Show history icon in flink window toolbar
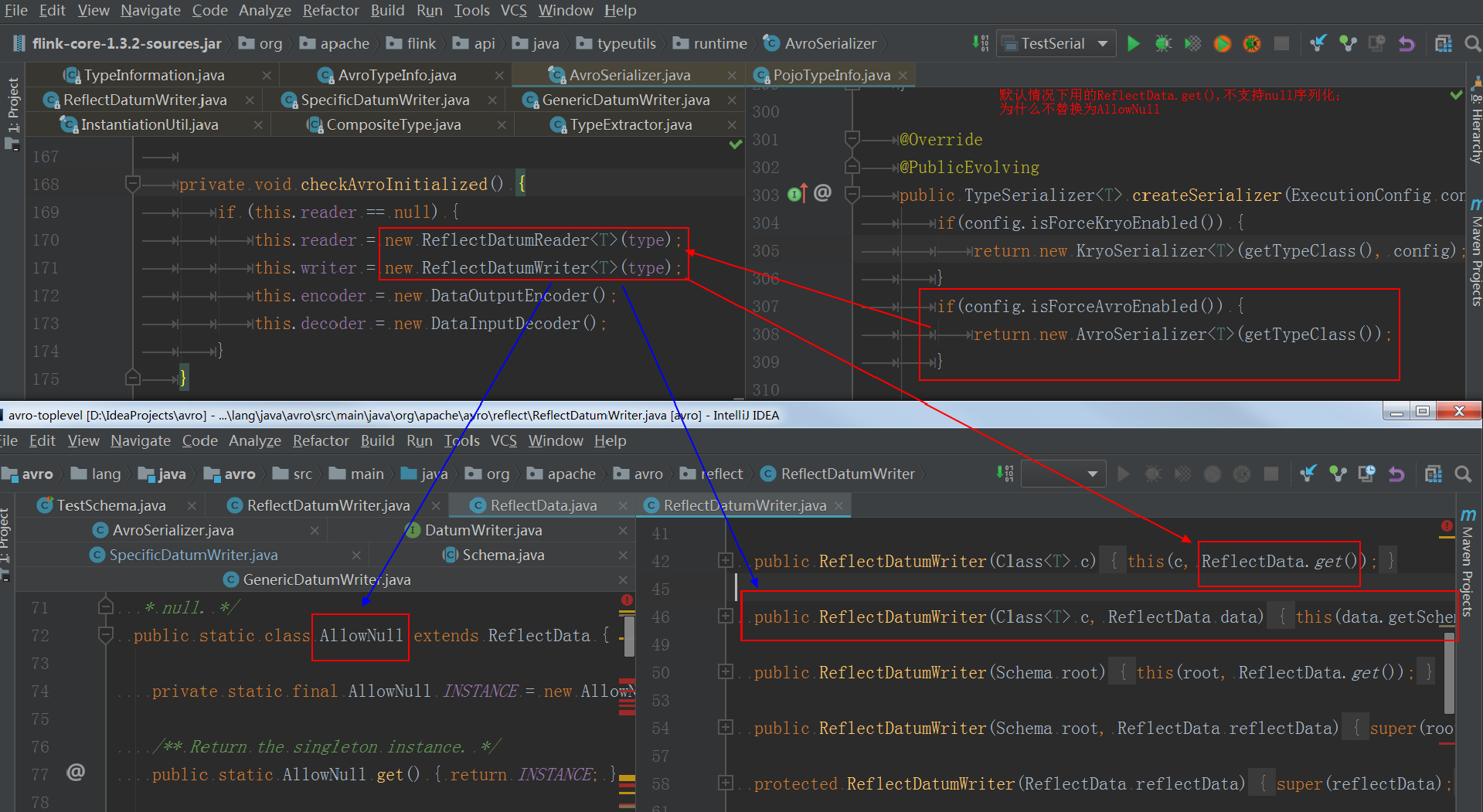Image resolution: width=1483 pixels, height=812 pixels. pos(1376,43)
